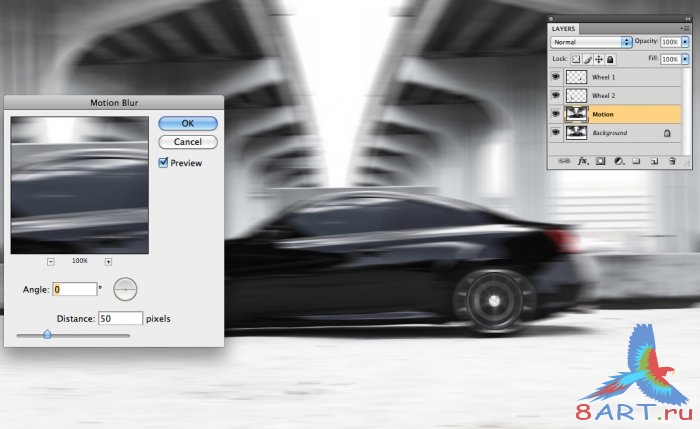Hide the Wheel 1 layer
This screenshot has width=700, height=429.
555,77
